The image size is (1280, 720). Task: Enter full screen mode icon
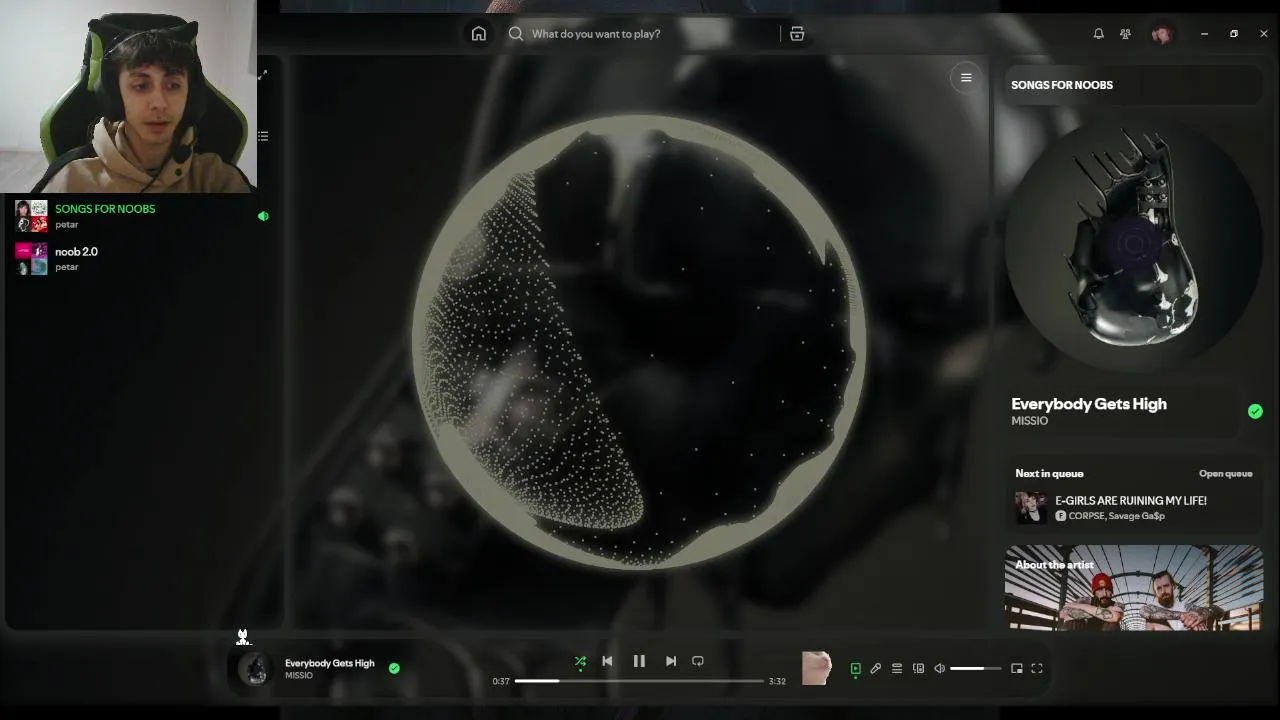click(1037, 669)
